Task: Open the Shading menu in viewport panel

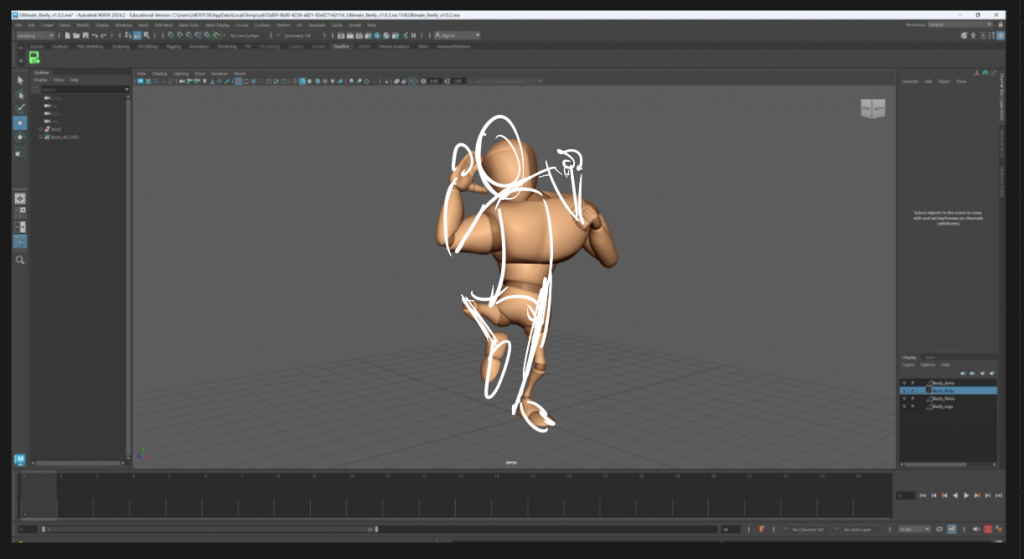Action: pos(160,73)
